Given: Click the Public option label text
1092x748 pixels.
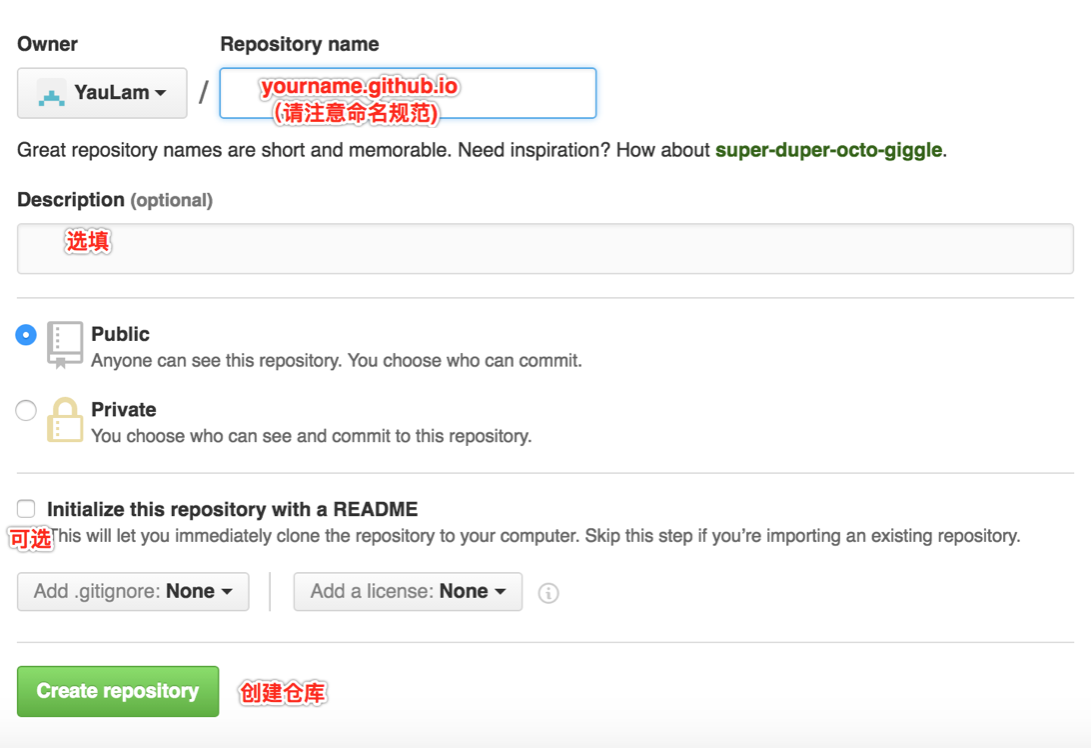Looking at the screenshot, I should [x=120, y=334].
